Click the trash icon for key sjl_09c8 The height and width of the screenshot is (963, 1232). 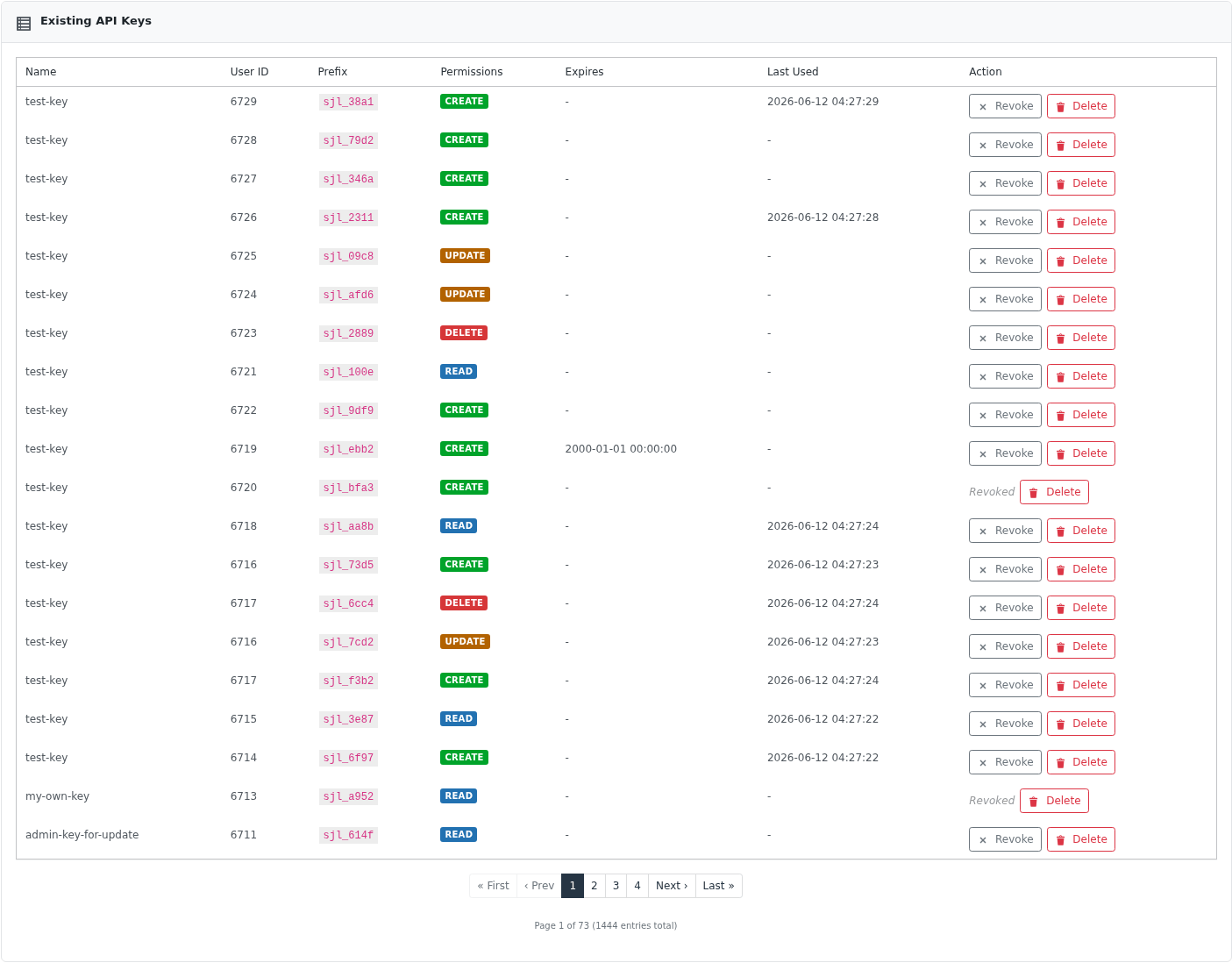1060,261
